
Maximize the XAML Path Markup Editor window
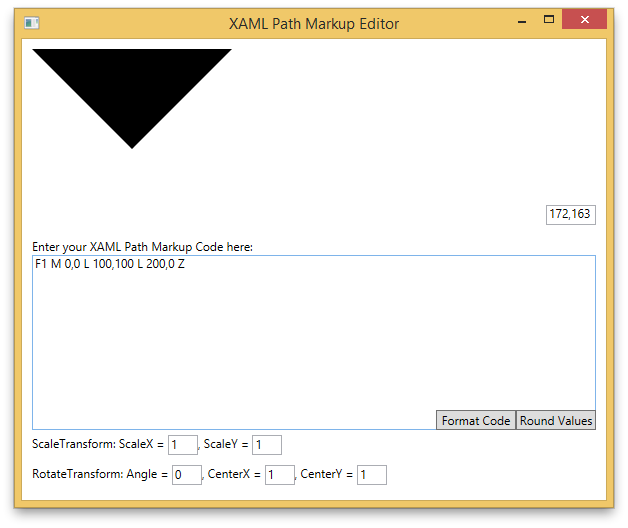(549, 19)
